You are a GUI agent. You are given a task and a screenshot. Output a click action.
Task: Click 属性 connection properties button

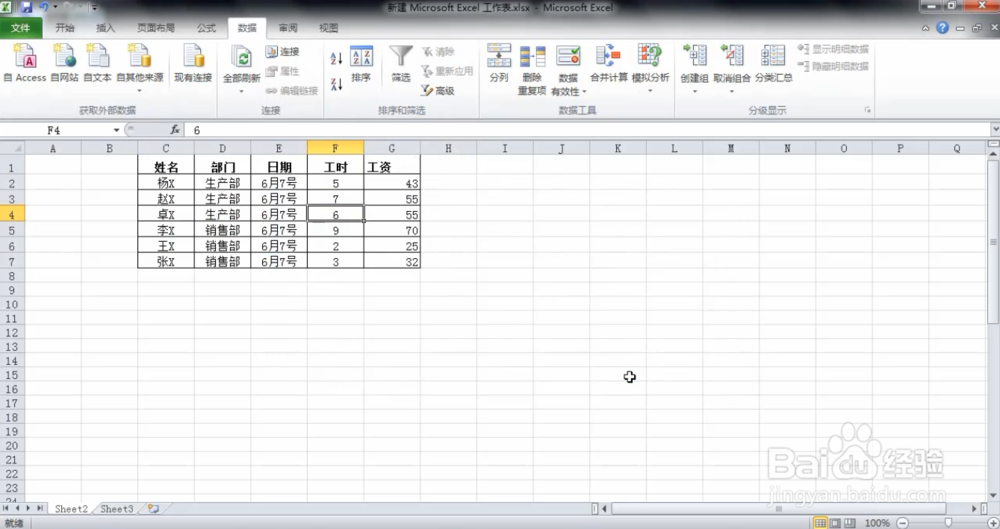coord(283,71)
